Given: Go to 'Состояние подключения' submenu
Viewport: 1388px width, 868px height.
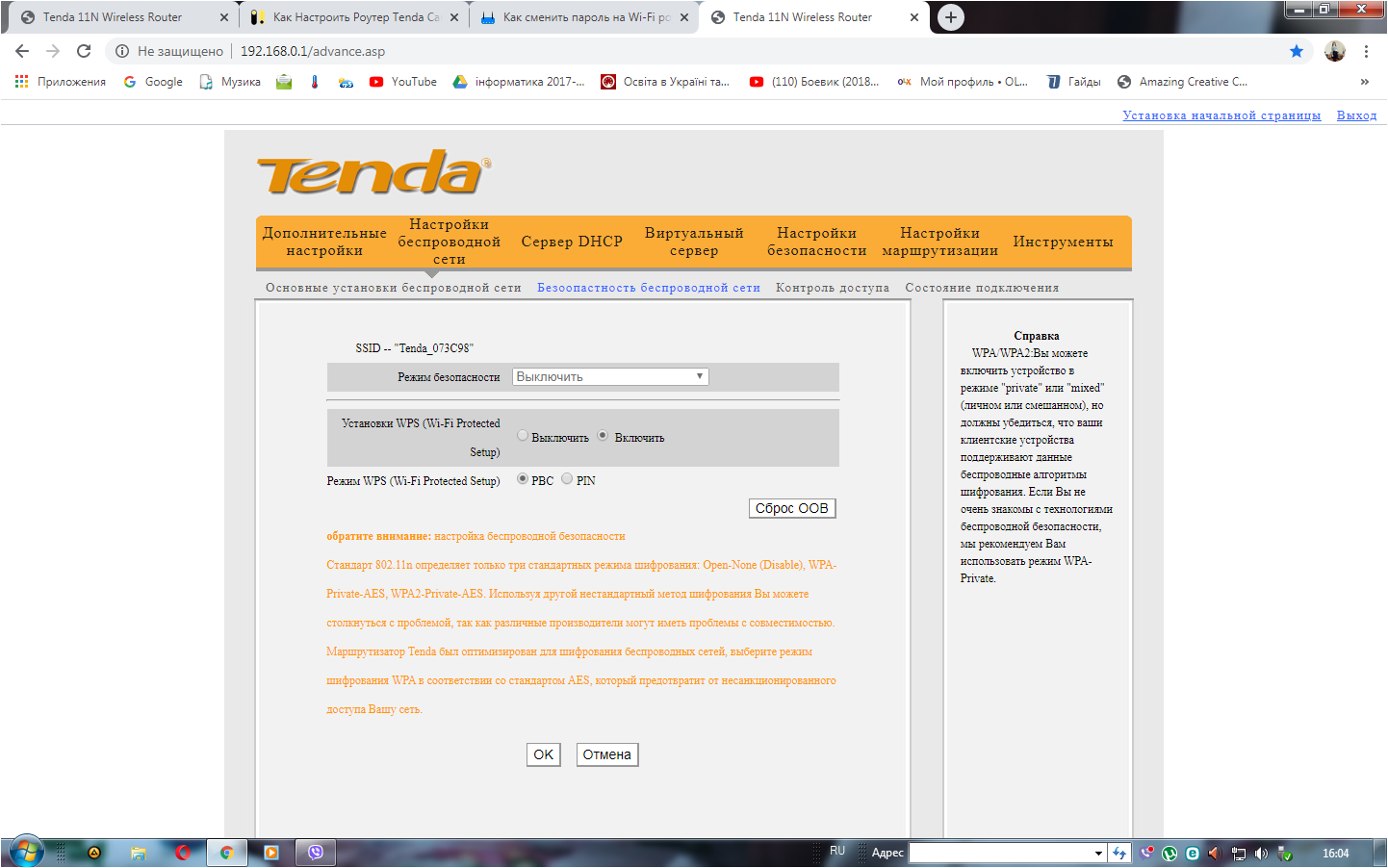Looking at the screenshot, I should 982,288.
